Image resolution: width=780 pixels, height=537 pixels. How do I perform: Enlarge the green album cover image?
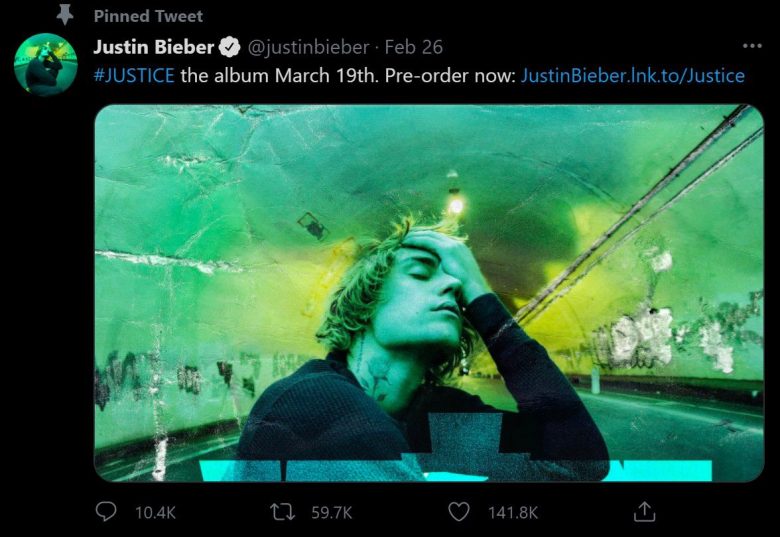click(x=429, y=250)
